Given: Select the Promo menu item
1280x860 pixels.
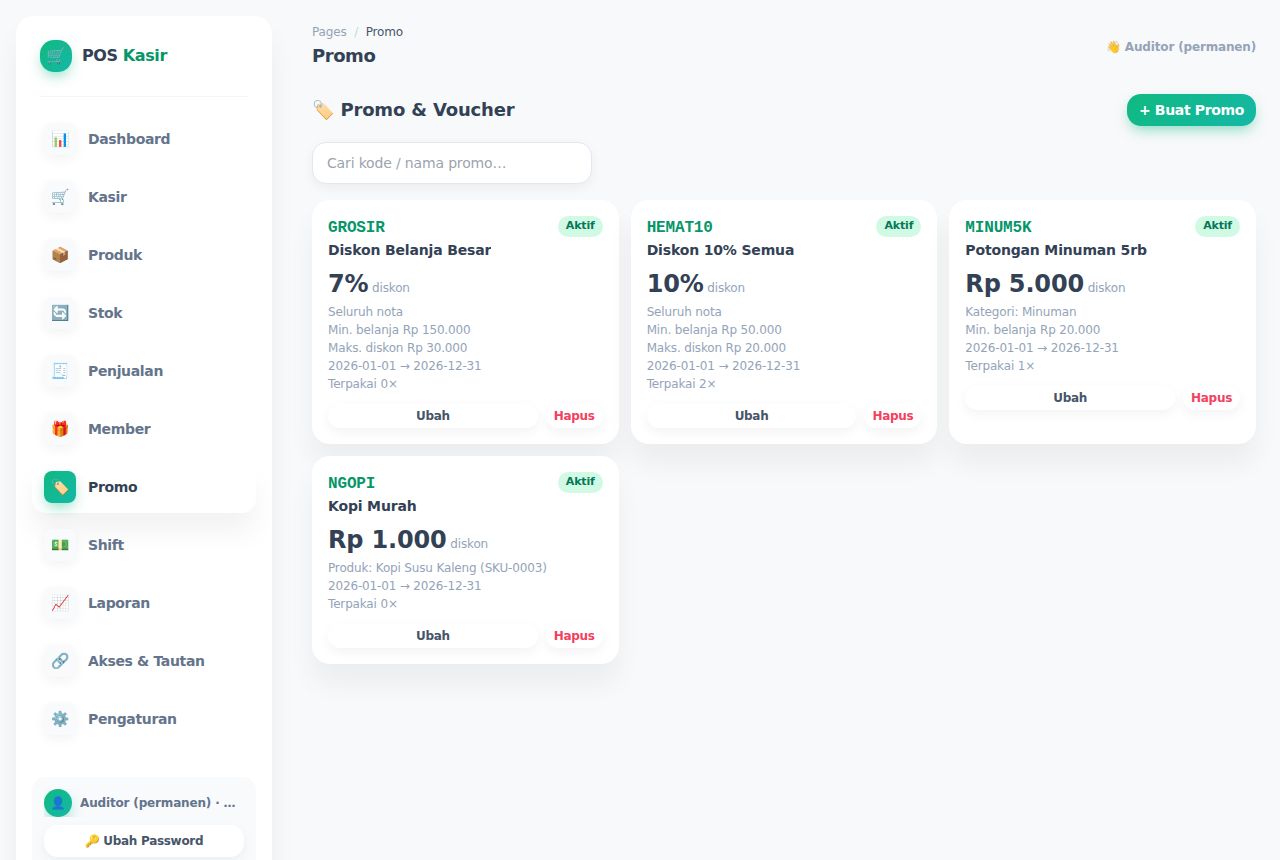Looking at the screenshot, I should click(x=144, y=487).
